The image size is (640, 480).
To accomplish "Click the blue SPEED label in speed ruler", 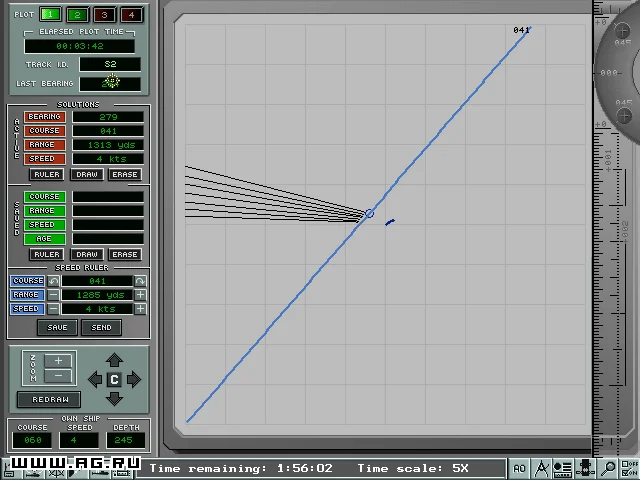I will [27, 309].
